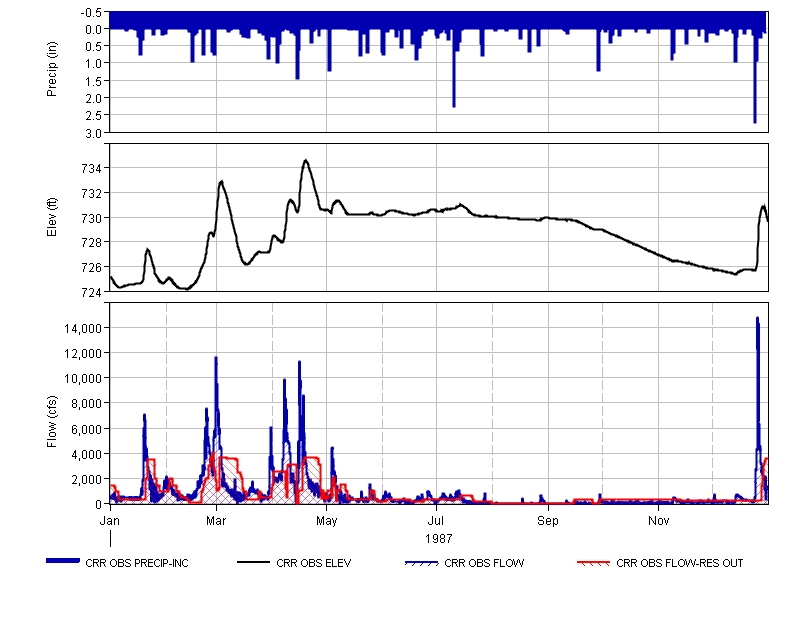Image resolution: width=800 pixels, height=627 pixels.
Task: Click the 724 tick on elevation axis
Action: [x=91, y=292]
